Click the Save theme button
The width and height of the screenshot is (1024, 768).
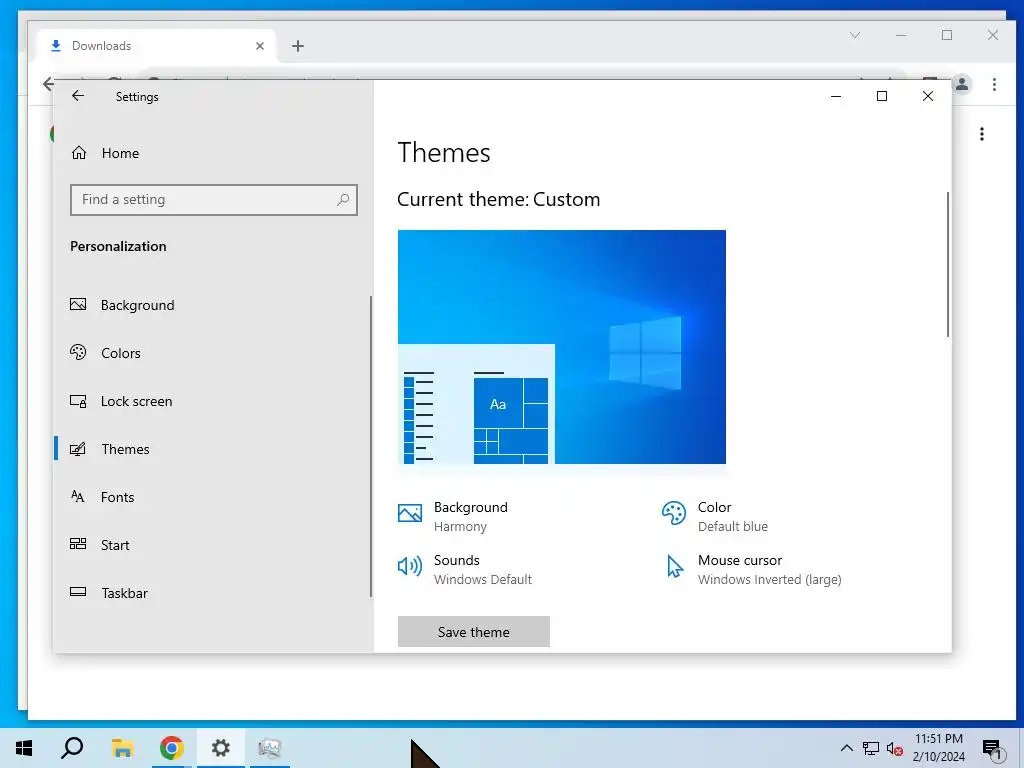[473, 632]
